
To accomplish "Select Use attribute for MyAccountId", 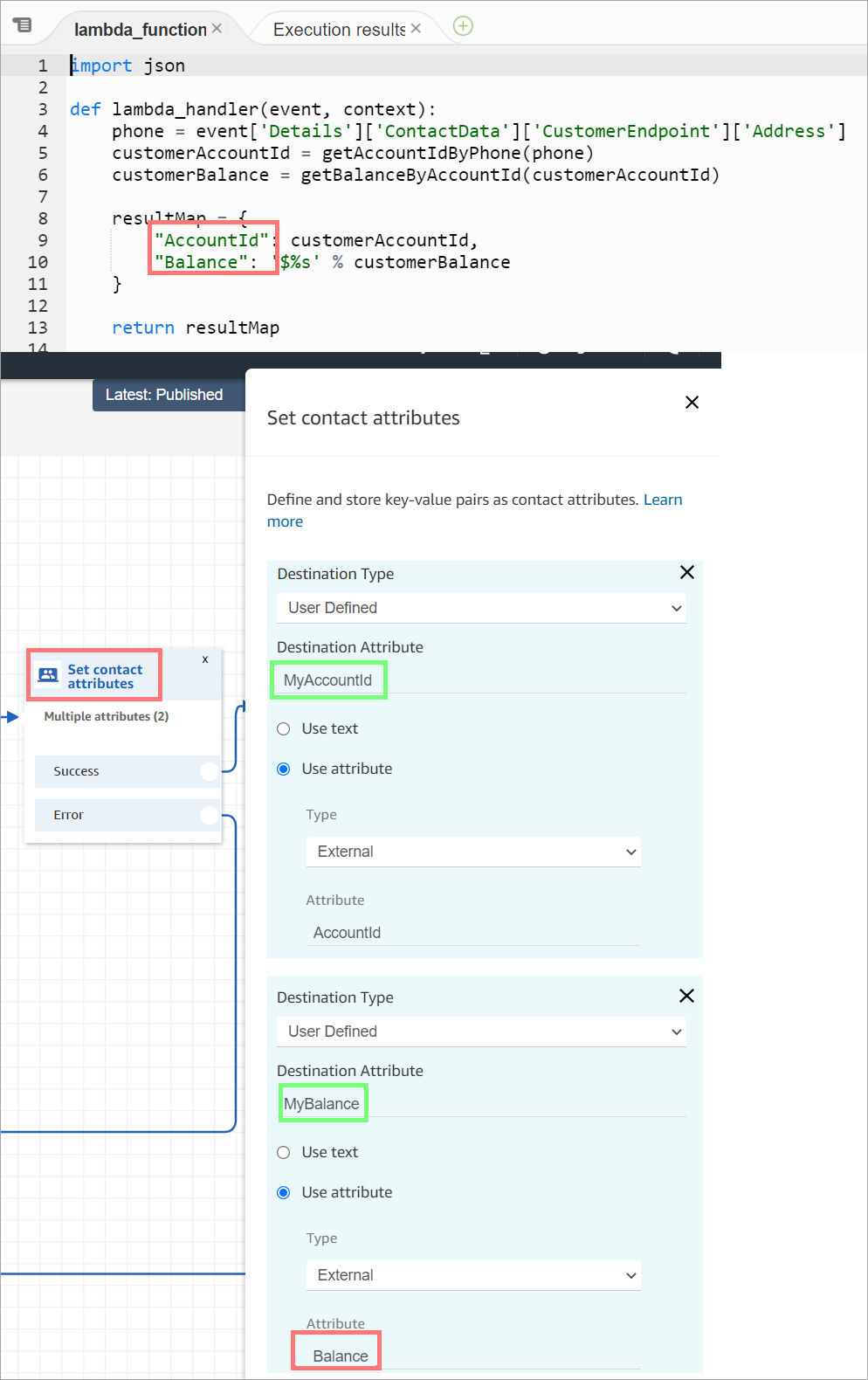I will [284, 769].
